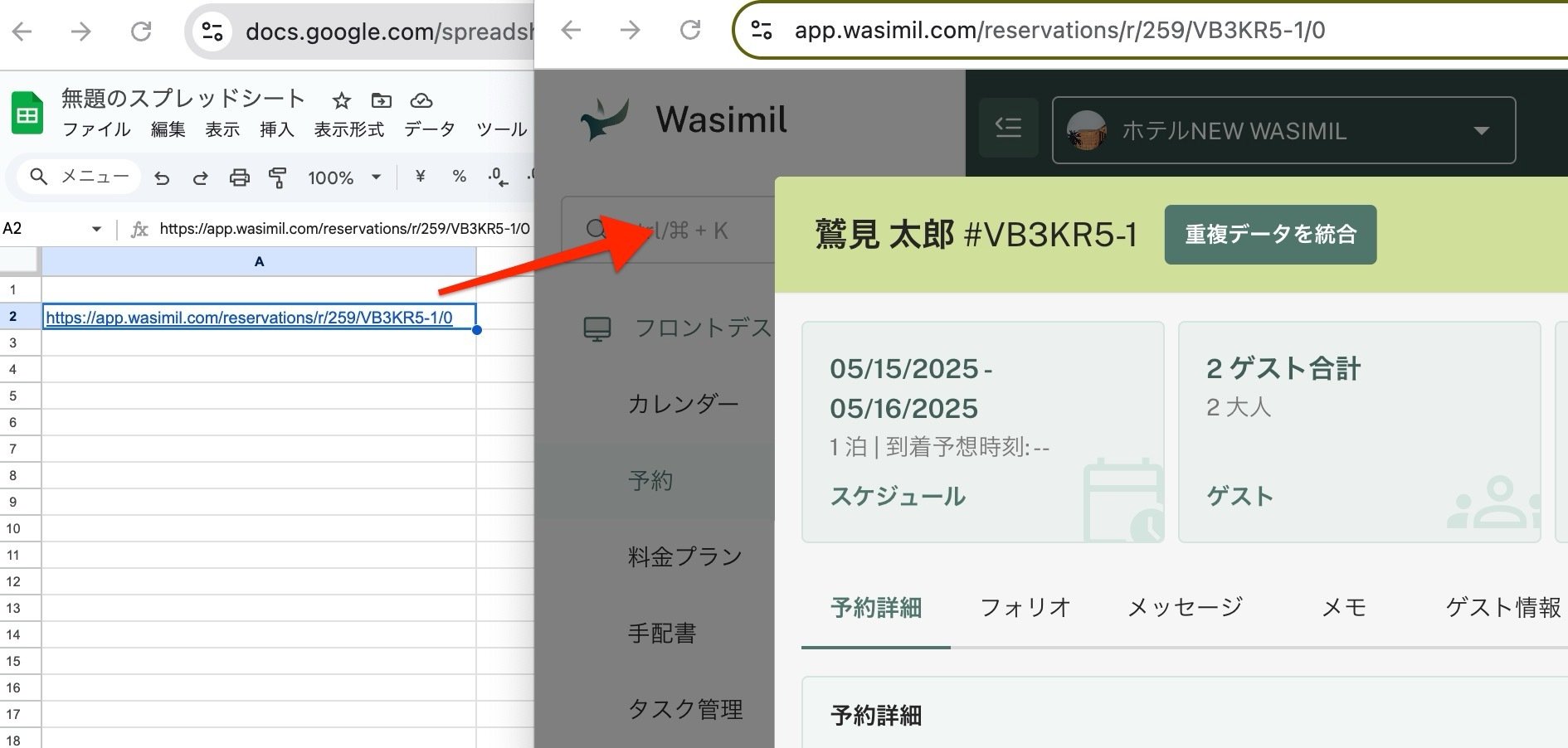Click the formula bar with the wasimil URL
The width and height of the screenshot is (1568, 748).
click(x=344, y=229)
